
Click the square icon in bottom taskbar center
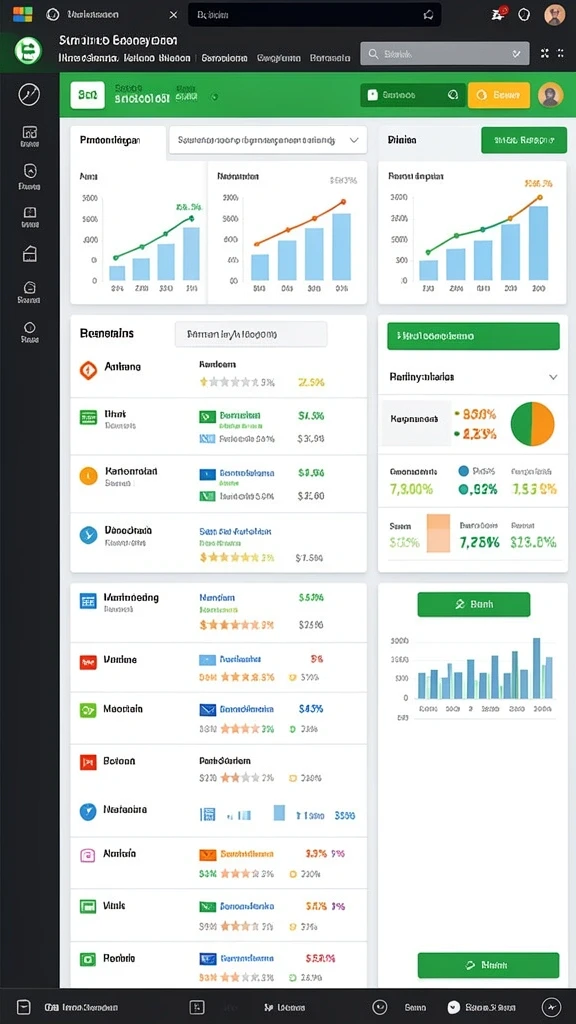(x=197, y=1007)
